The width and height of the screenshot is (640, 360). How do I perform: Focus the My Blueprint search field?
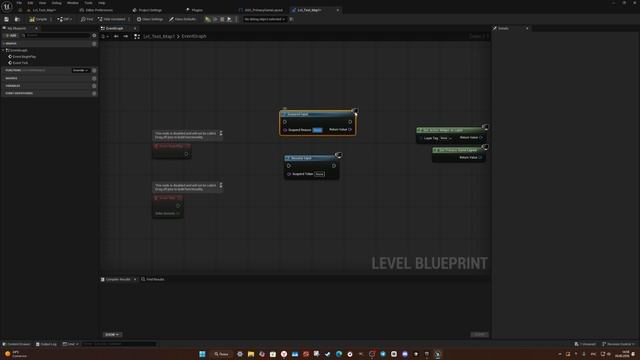point(56,36)
